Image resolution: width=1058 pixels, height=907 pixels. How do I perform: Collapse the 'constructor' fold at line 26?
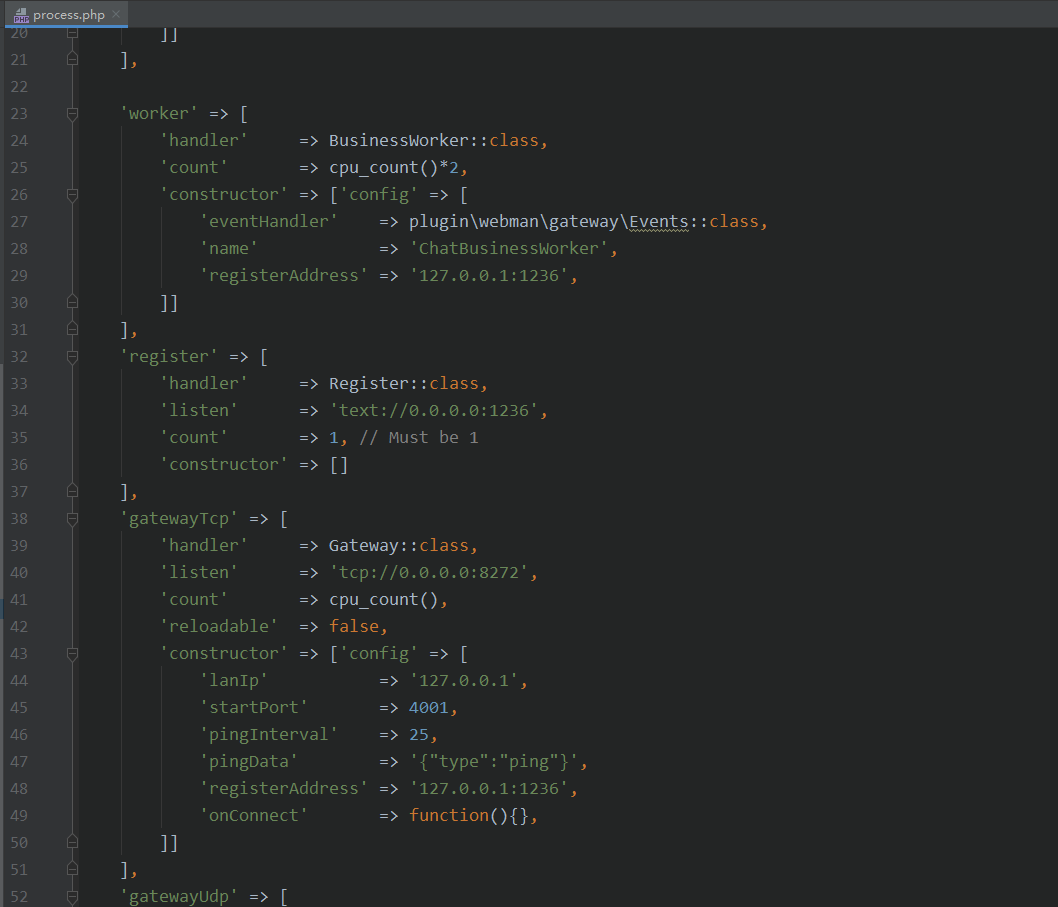[x=72, y=194]
